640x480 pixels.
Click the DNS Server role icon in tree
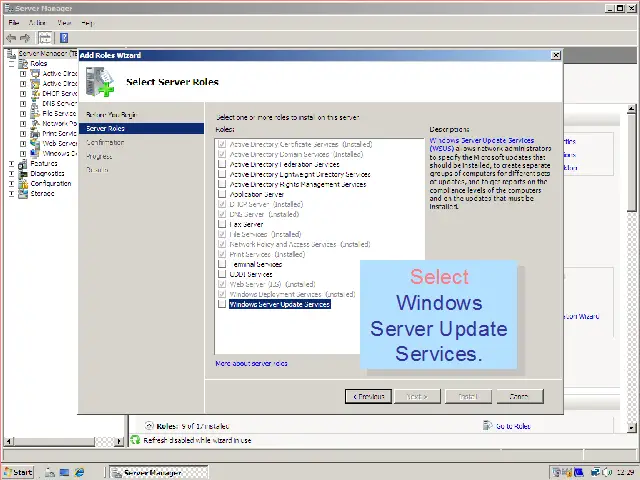pyautogui.click(x=36, y=104)
